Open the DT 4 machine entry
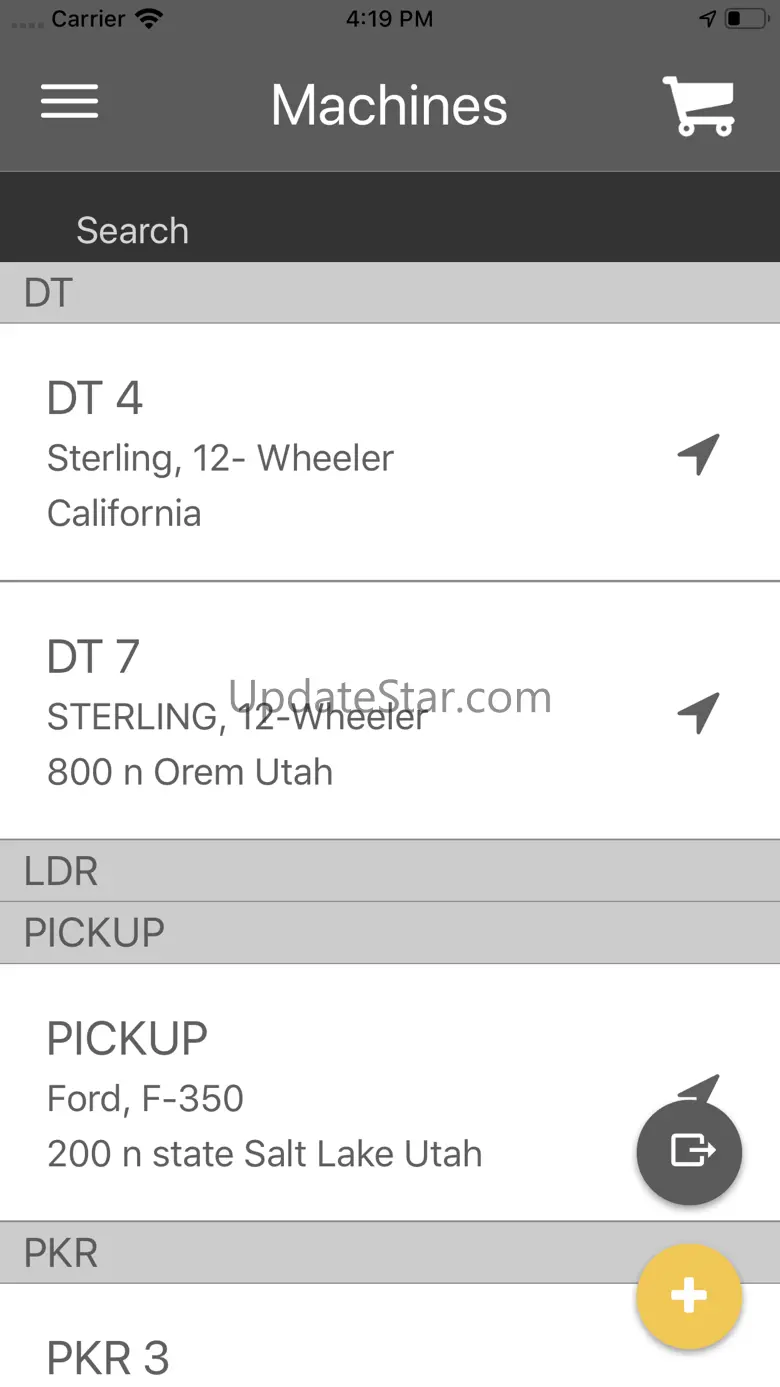The width and height of the screenshot is (780, 1387). click(x=300, y=453)
